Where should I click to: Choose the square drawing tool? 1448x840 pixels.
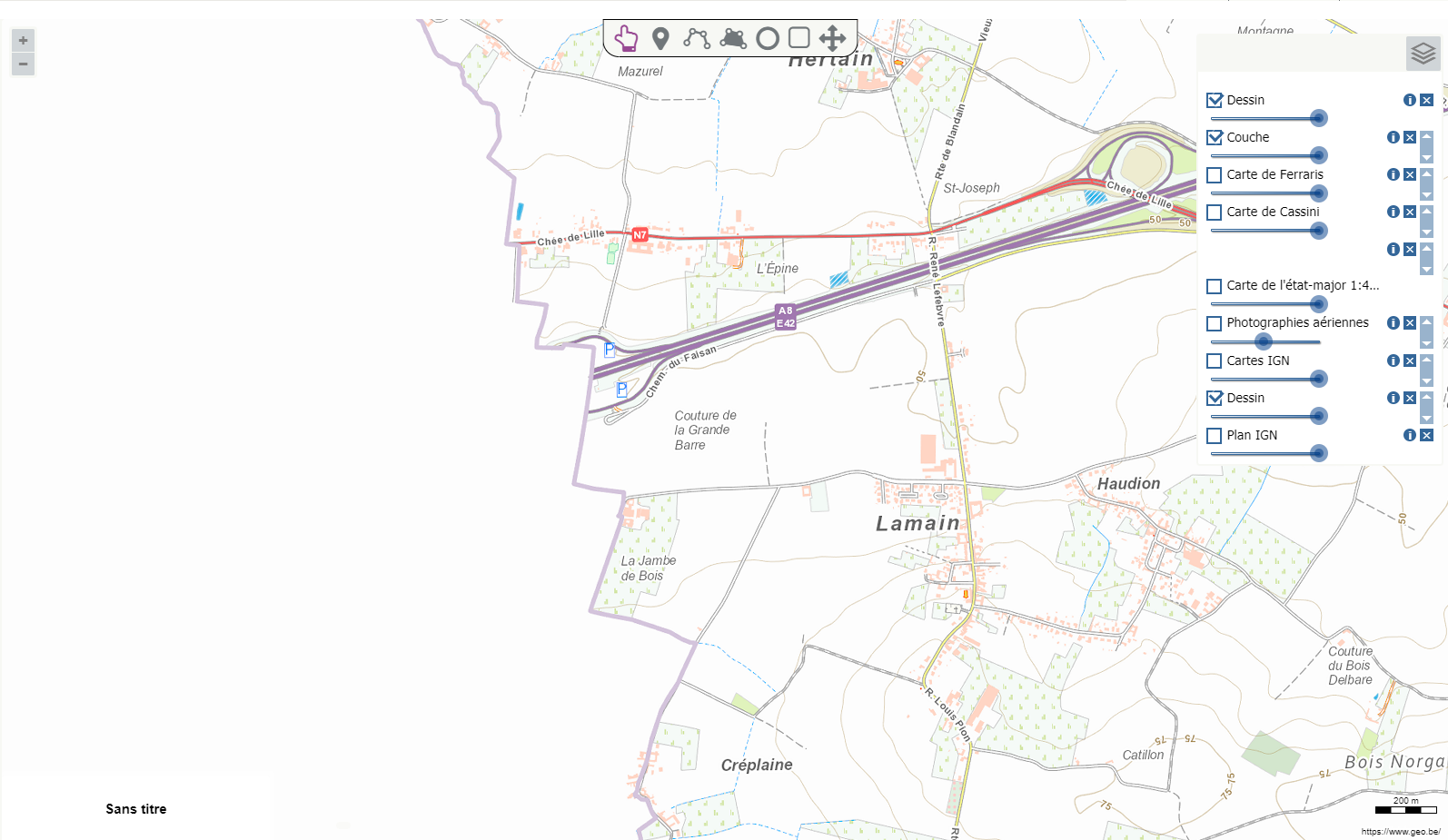(x=799, y=37)
